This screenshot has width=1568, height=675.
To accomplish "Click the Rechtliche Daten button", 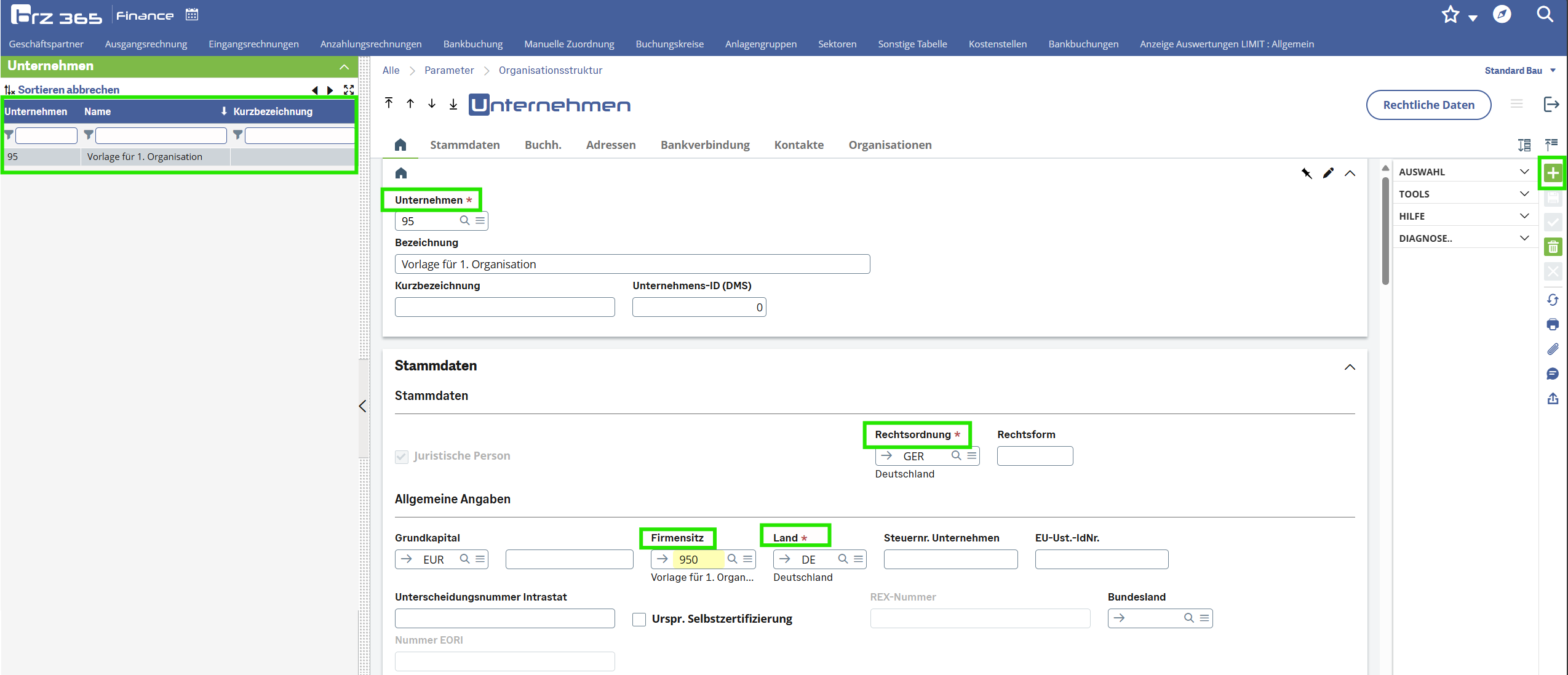I will click(1428, 105).
